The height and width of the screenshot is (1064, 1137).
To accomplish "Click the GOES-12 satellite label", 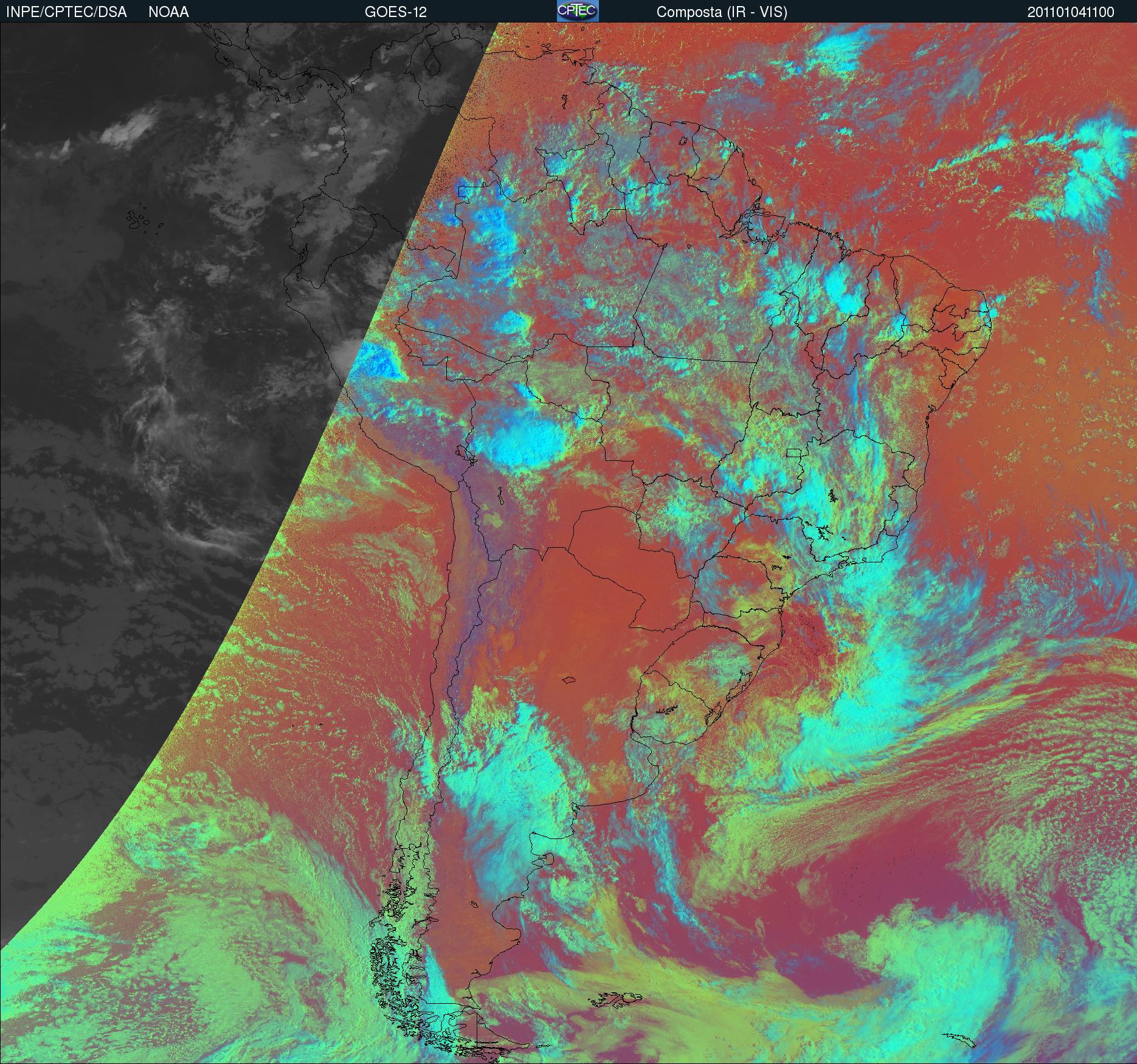I will click(x=396, y=12).
